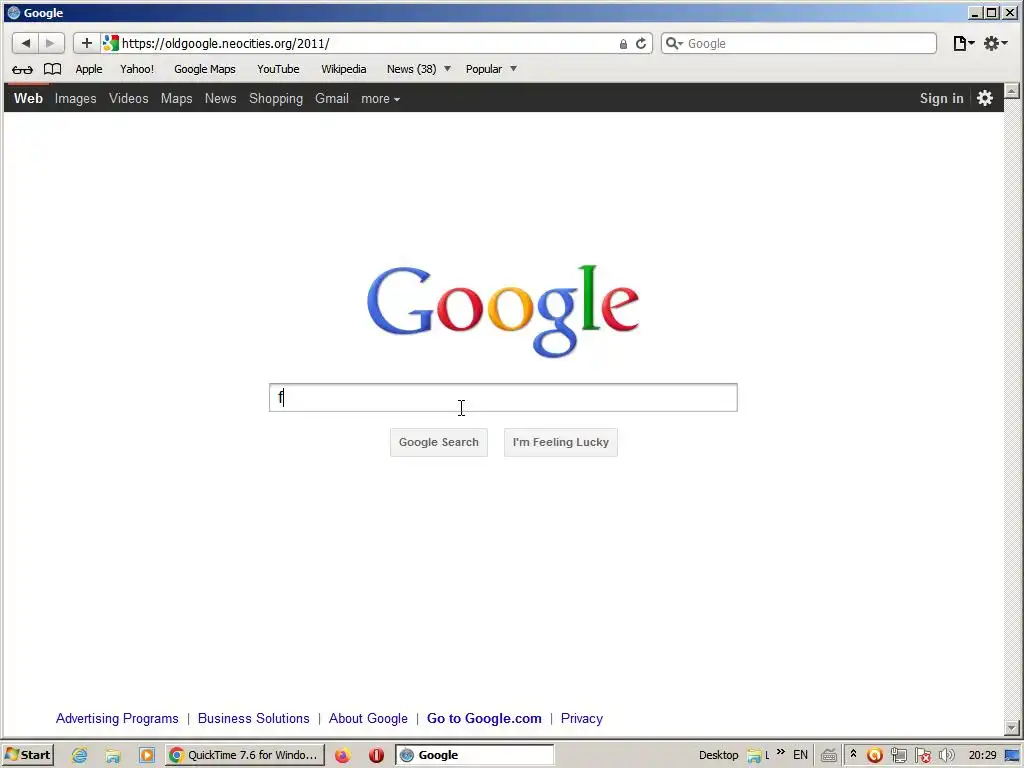Click the taskbar clock showing 20:29
Image resolution: width=1024 pixels, height=768 pixels.
(982, 755)
